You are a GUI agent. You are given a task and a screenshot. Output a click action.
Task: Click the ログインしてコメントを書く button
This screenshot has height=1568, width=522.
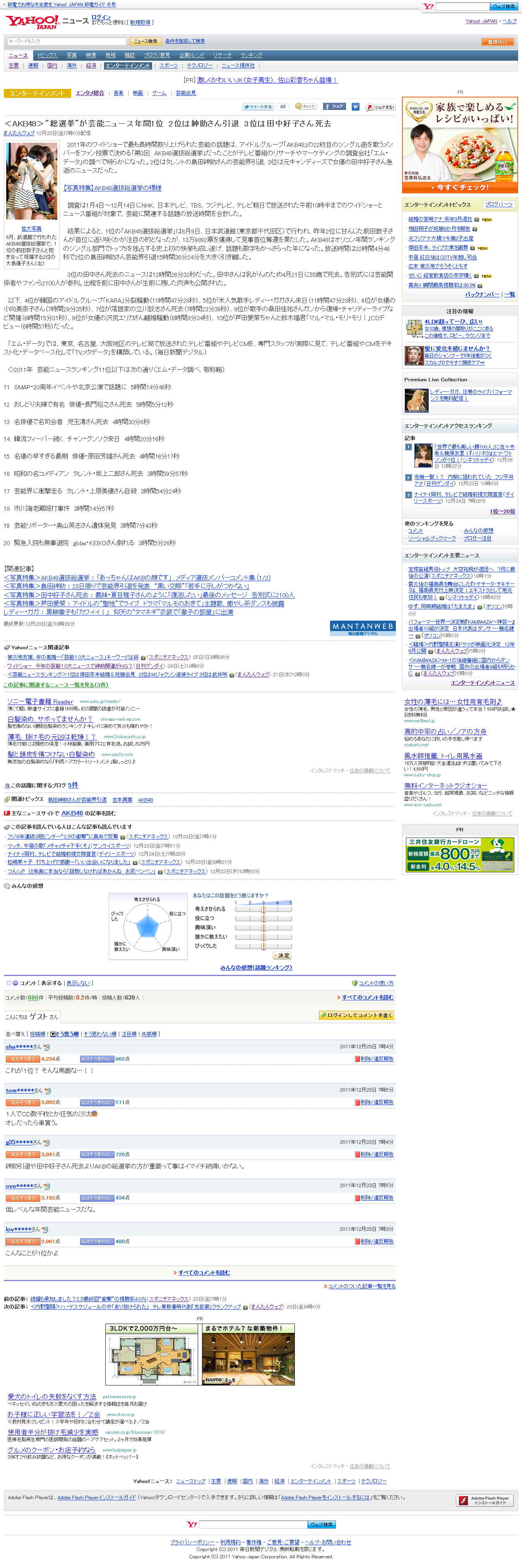click(x=356, y=1015)
